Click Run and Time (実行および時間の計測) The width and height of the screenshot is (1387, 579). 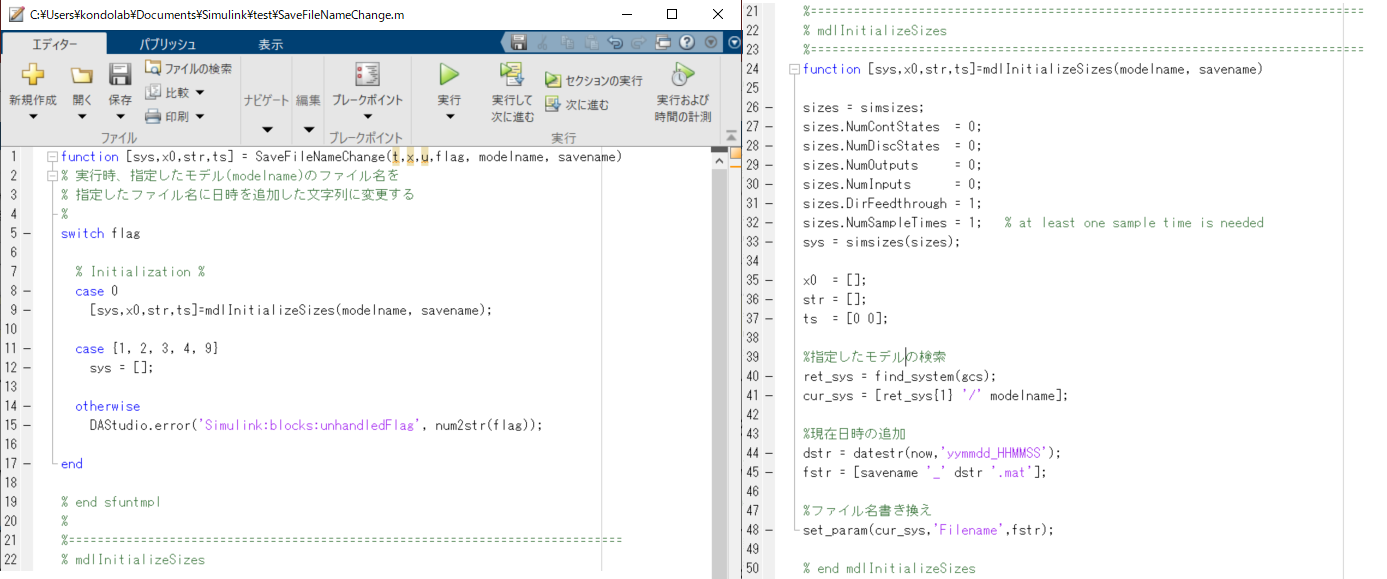[x=683, y=92]
